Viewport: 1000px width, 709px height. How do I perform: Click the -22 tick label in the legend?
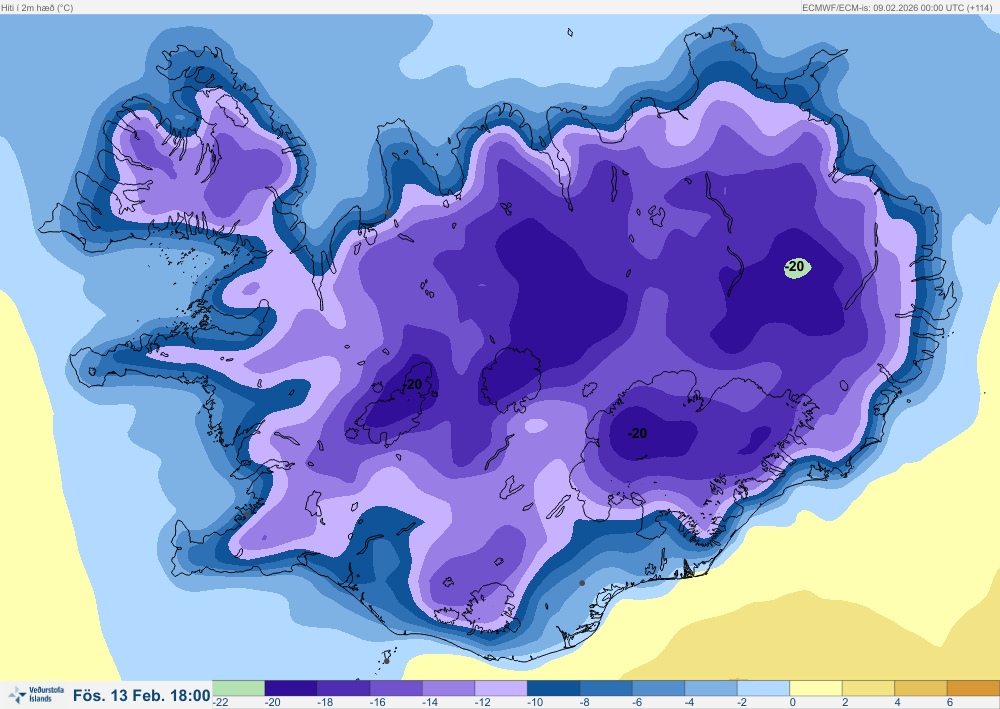click(221, 702)
